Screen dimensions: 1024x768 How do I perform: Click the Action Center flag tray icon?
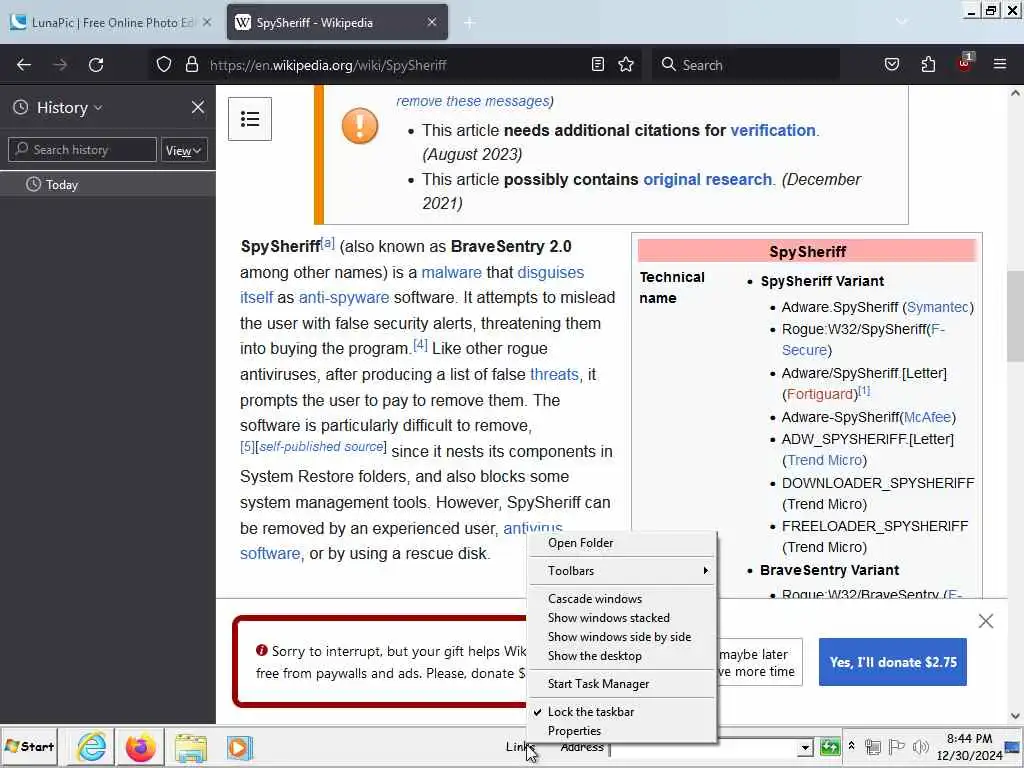(897, 746)
